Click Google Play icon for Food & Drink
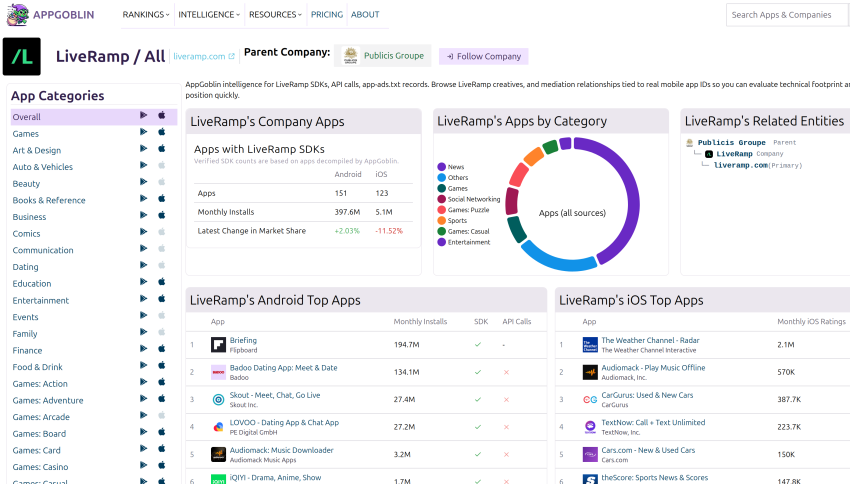The image size is (850, 484). (144, 365)
